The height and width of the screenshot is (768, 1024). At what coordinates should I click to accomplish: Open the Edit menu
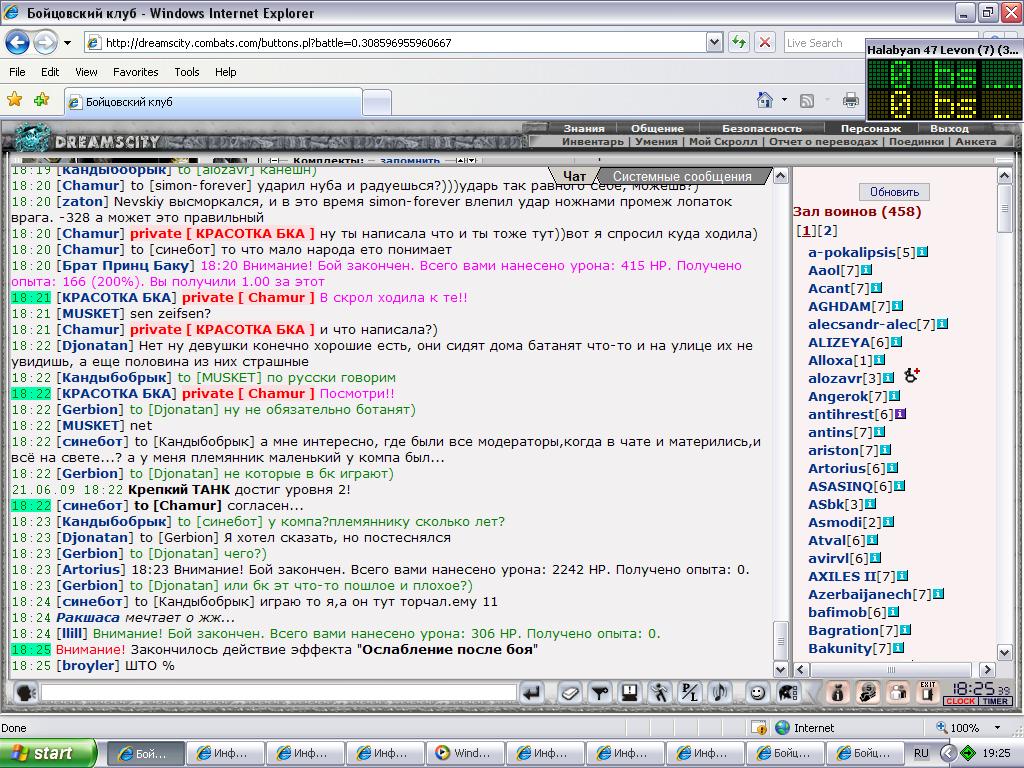coord(50,72)
